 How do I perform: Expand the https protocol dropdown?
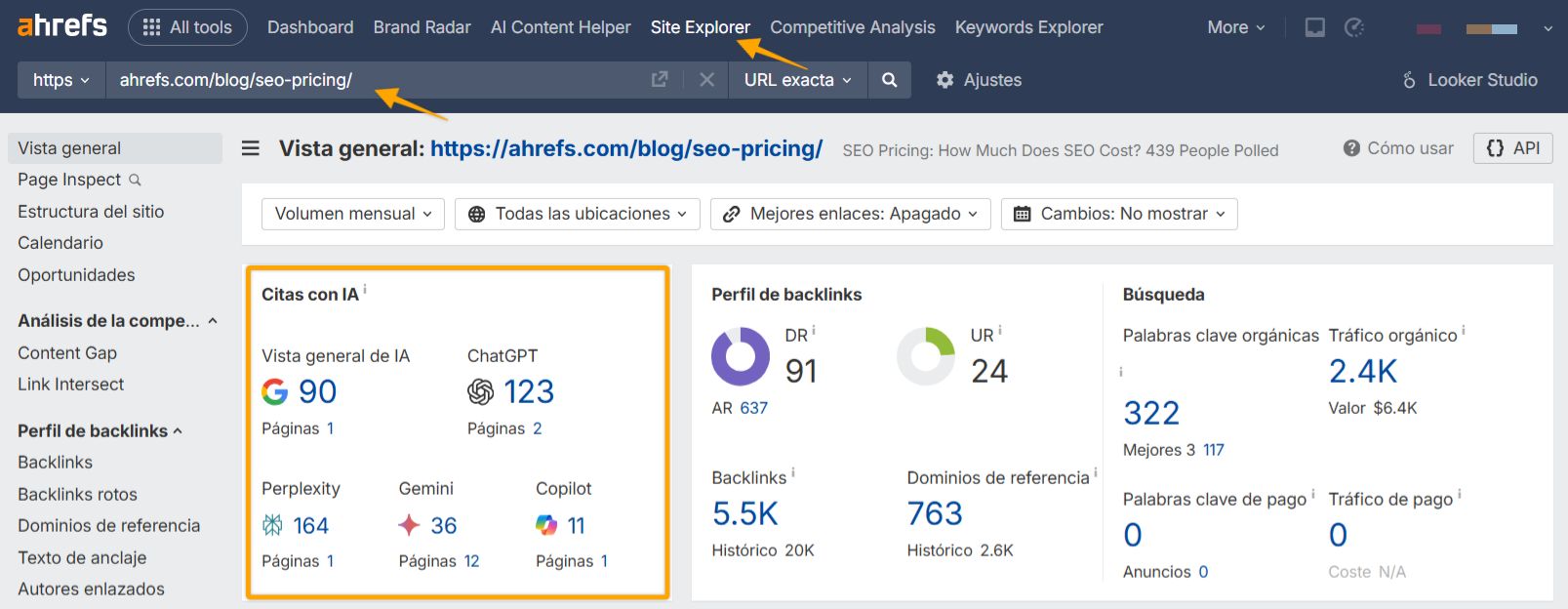(60, 80)
